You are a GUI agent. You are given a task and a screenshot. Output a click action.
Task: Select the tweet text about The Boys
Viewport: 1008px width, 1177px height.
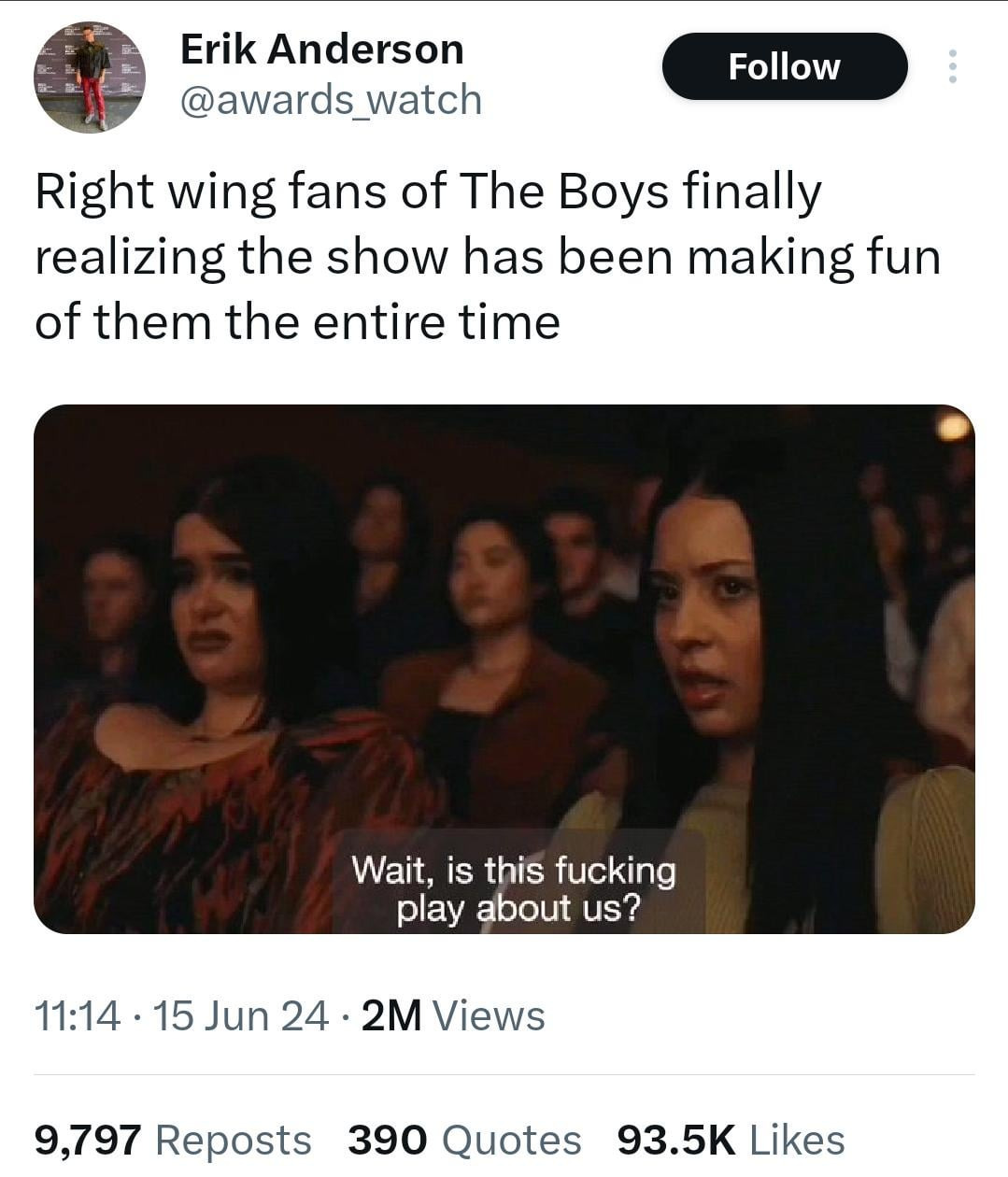[488, 256]
